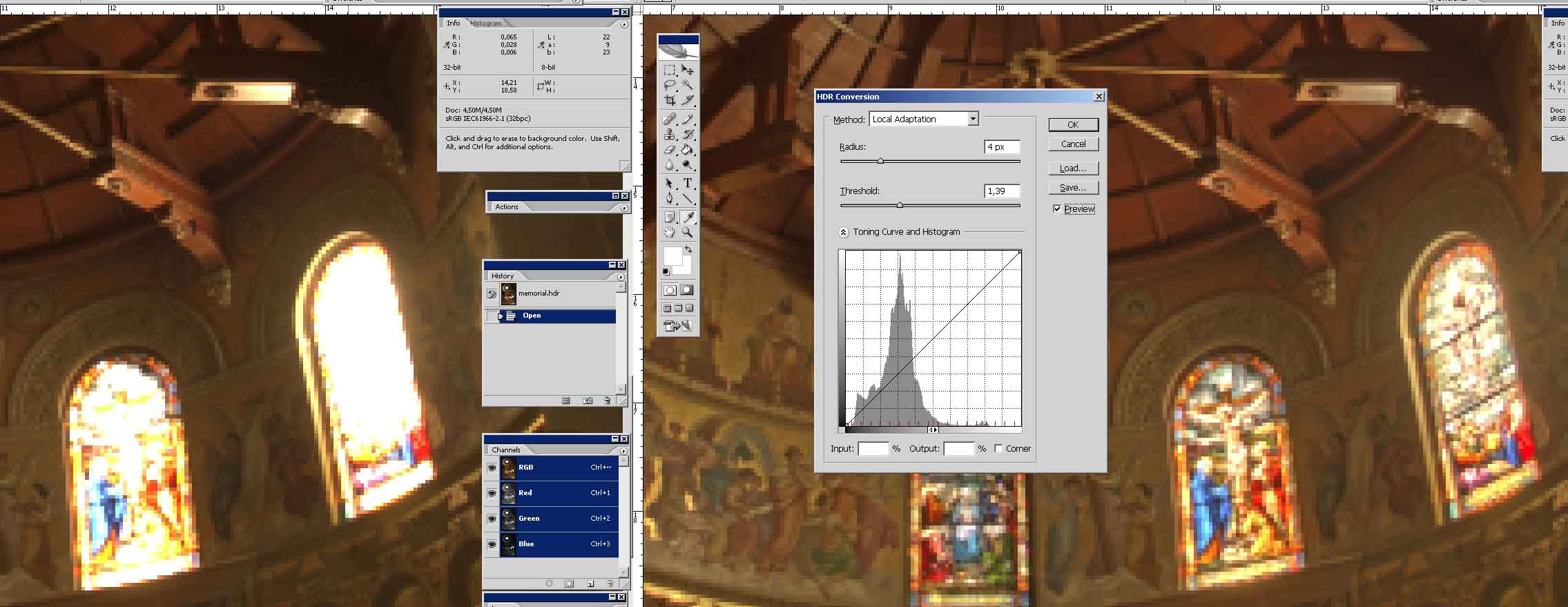Toggle the Preview checkbox in HDR Conversion
Viewport: 1568px width, 607px height.
[1057, 209]
